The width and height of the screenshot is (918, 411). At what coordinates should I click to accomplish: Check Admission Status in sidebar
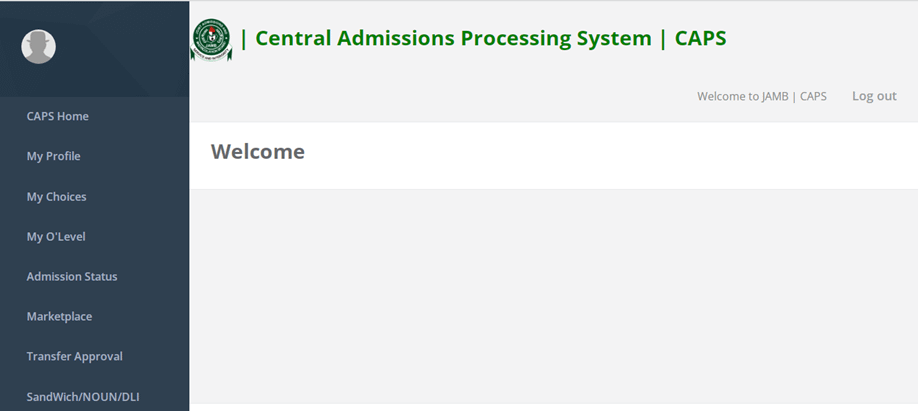[71, 276]
